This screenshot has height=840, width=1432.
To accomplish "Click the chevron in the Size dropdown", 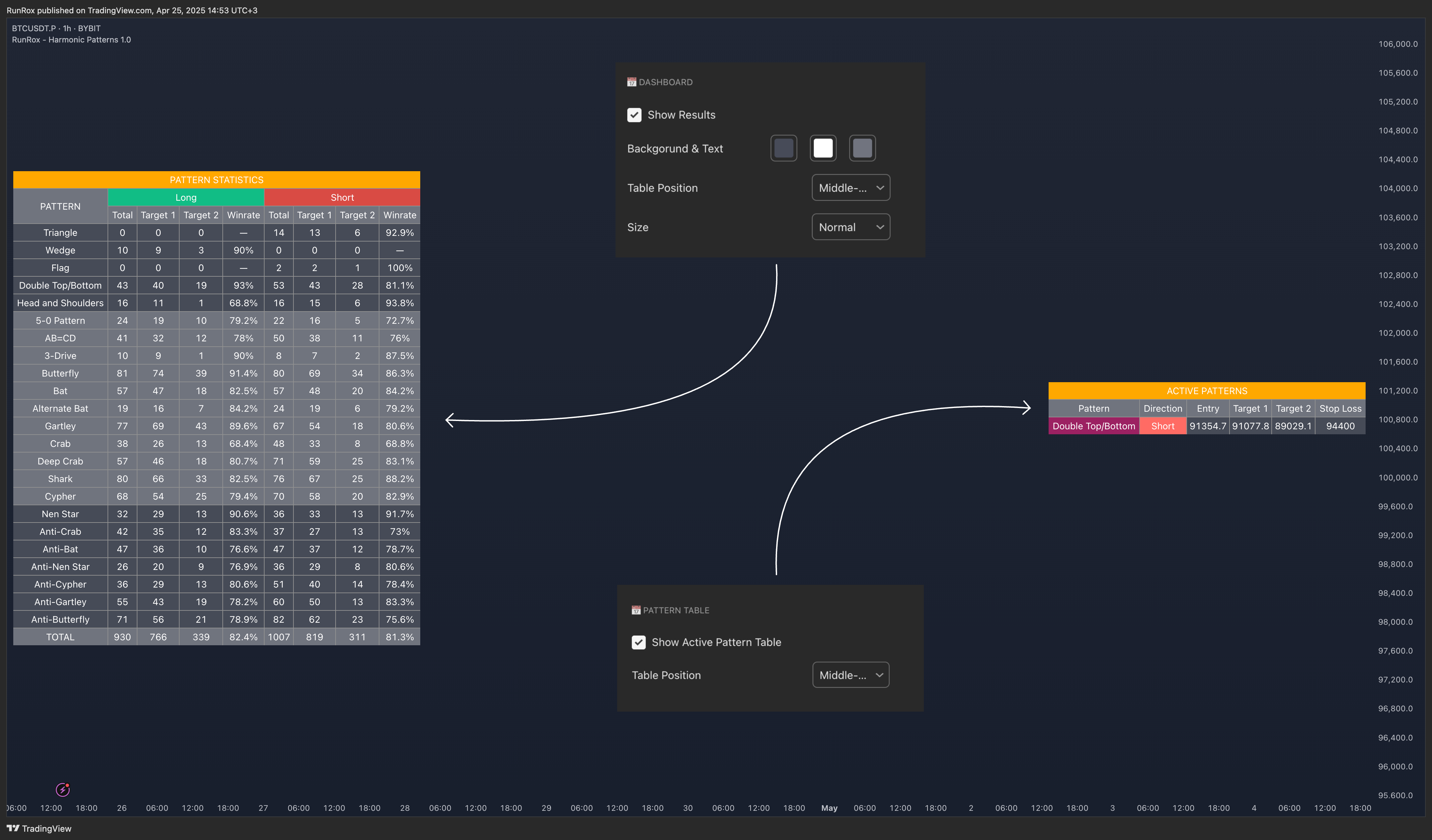I will pos(880,227).
